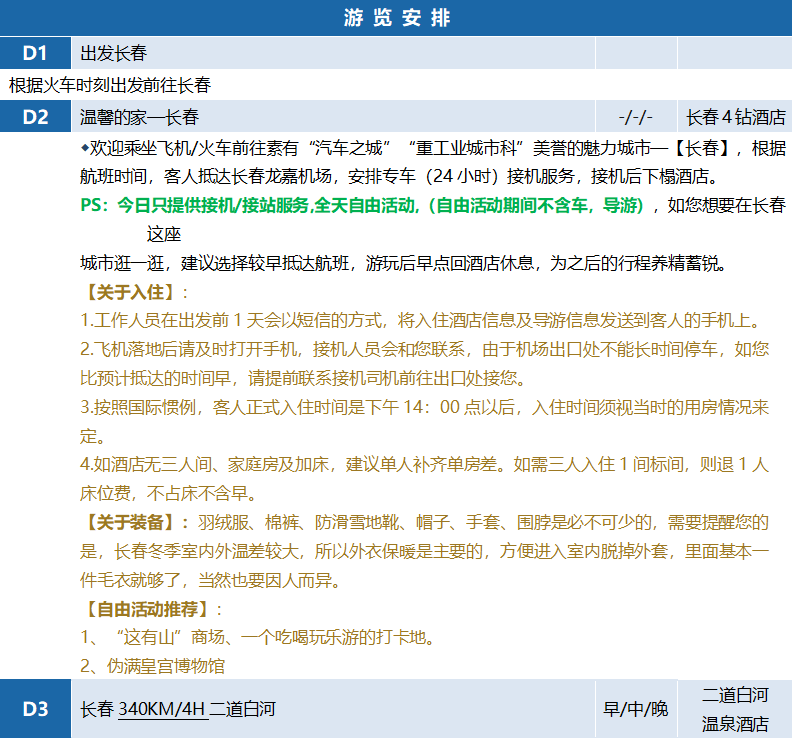Image resolution: width=792 pixels, height=738 pixels.
Task: Click the 早/中/晚 meal cell in D3
Action: pos(635,710)
